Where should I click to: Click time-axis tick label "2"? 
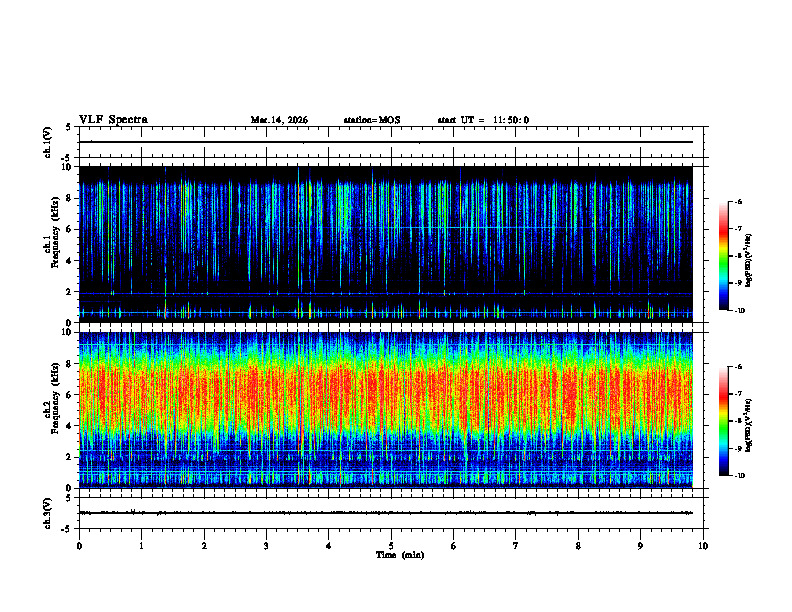click(x=204, y=546)
